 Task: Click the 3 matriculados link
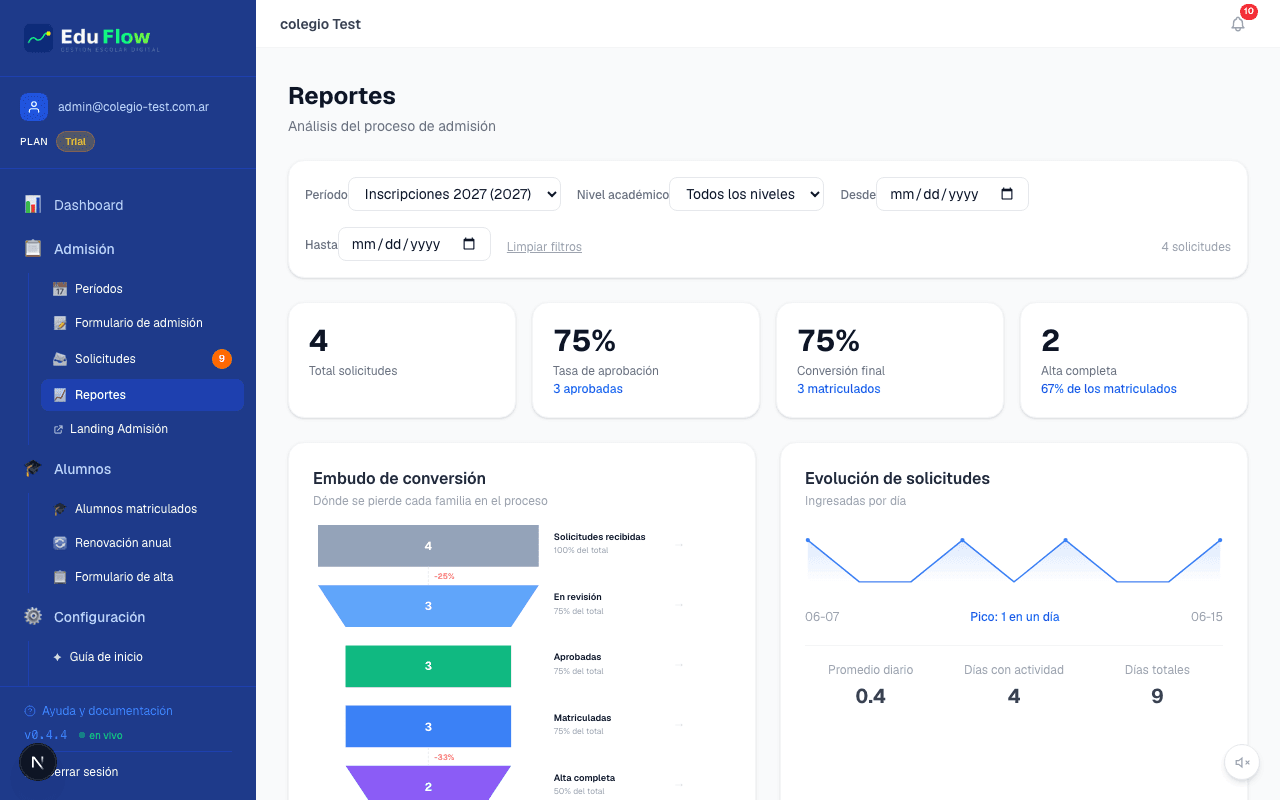point(839,389)
